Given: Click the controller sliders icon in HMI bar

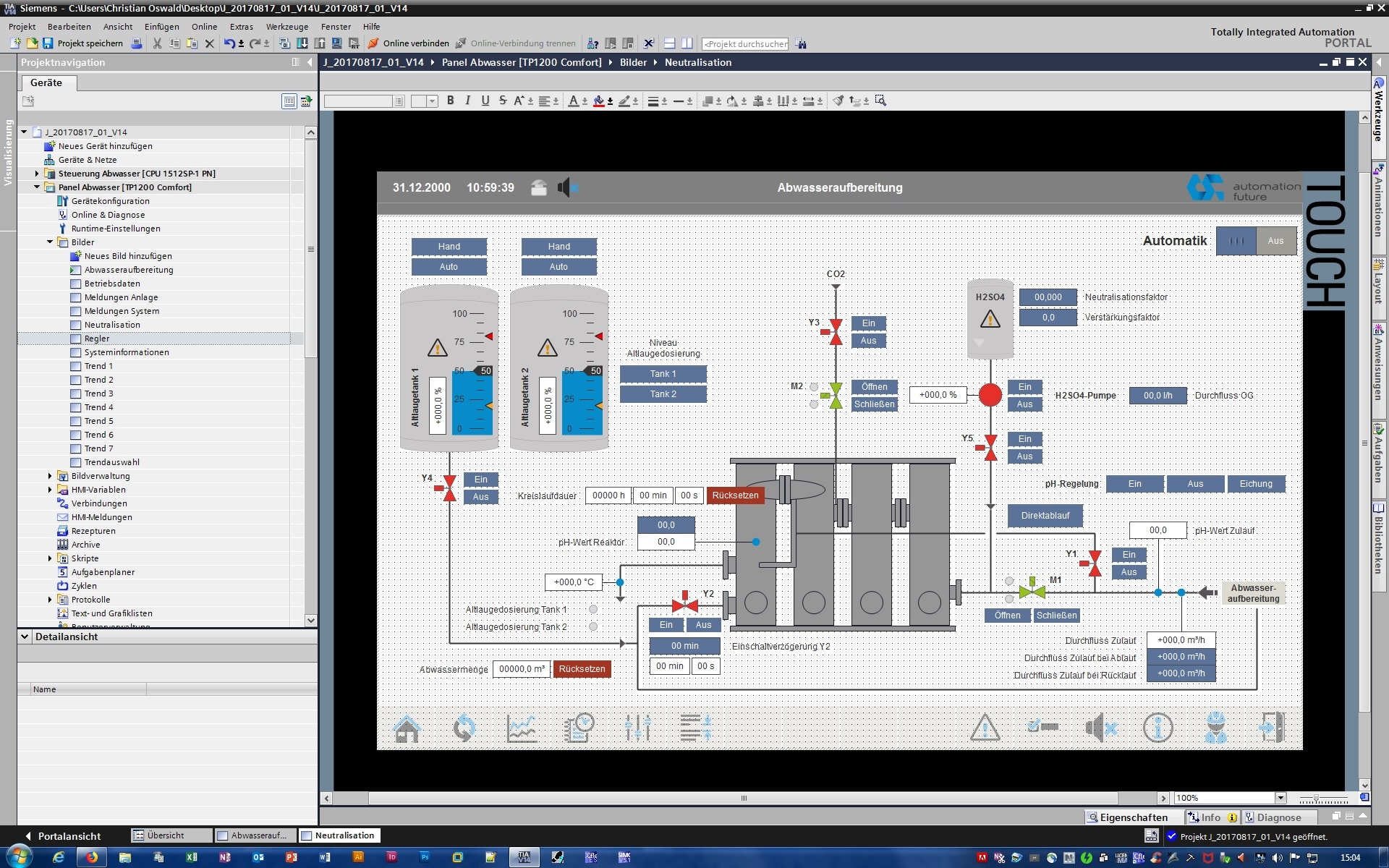Looking at the screenshot, I should point(638,728).
